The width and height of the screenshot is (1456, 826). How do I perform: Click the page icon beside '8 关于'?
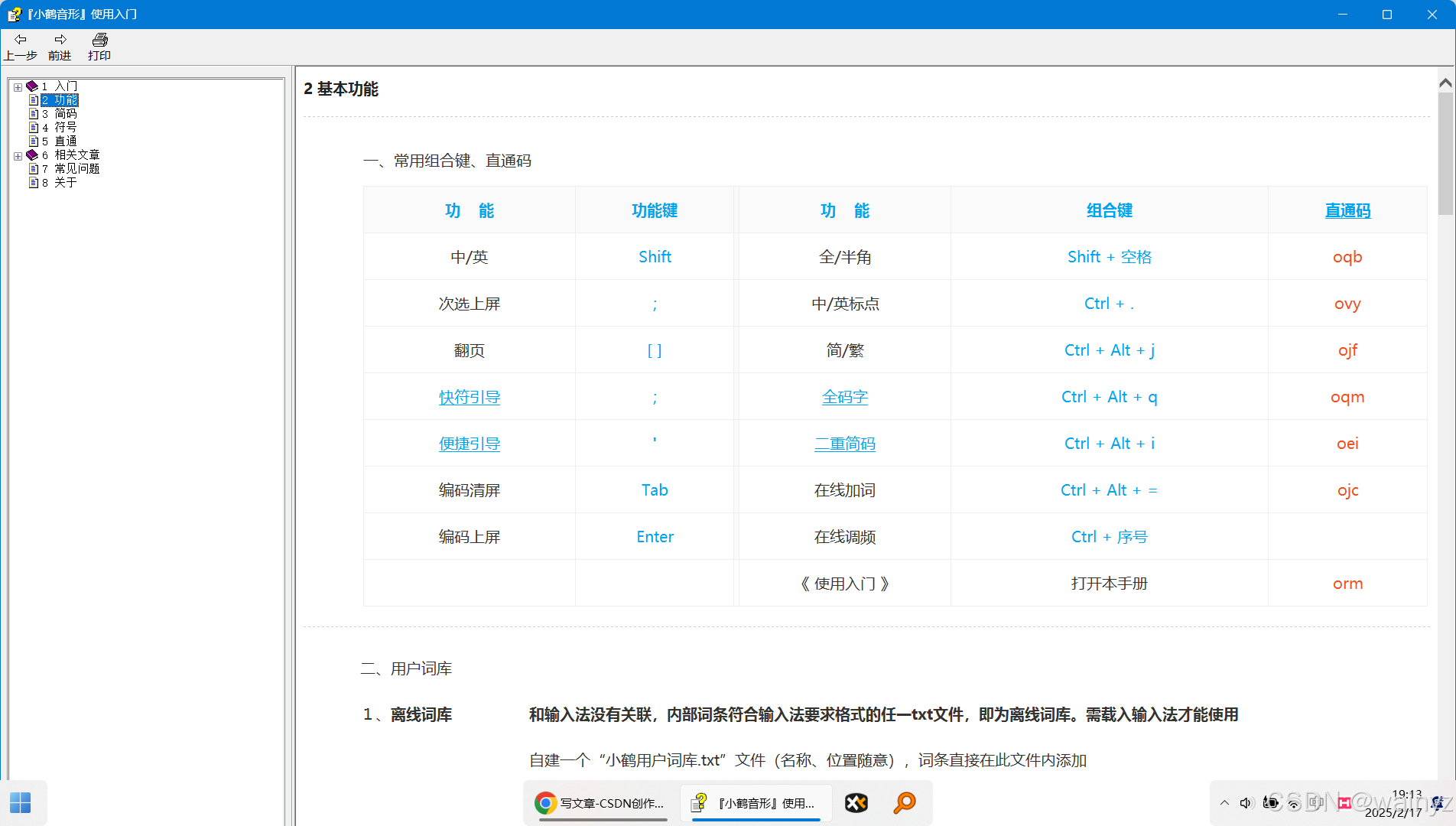[x=34, y=183]
